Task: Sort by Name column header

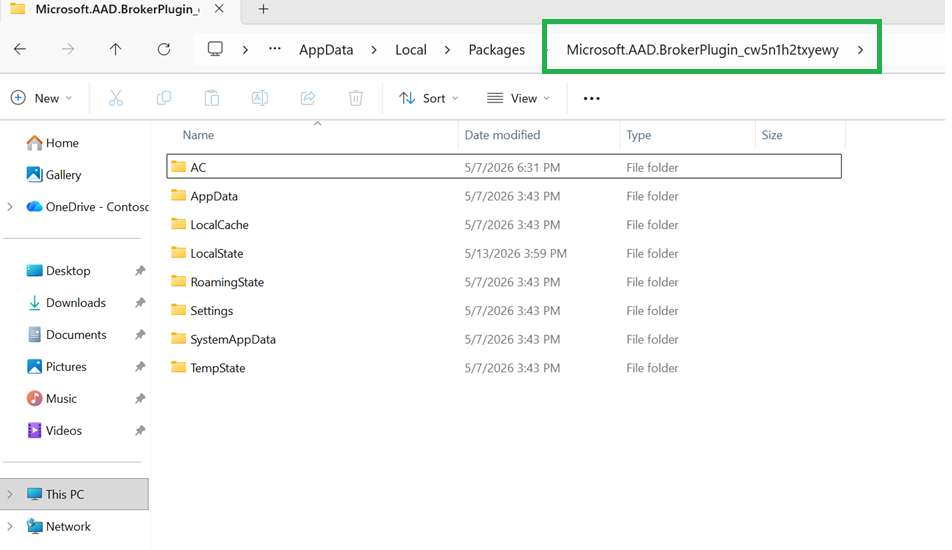Action: pos(312,135)
